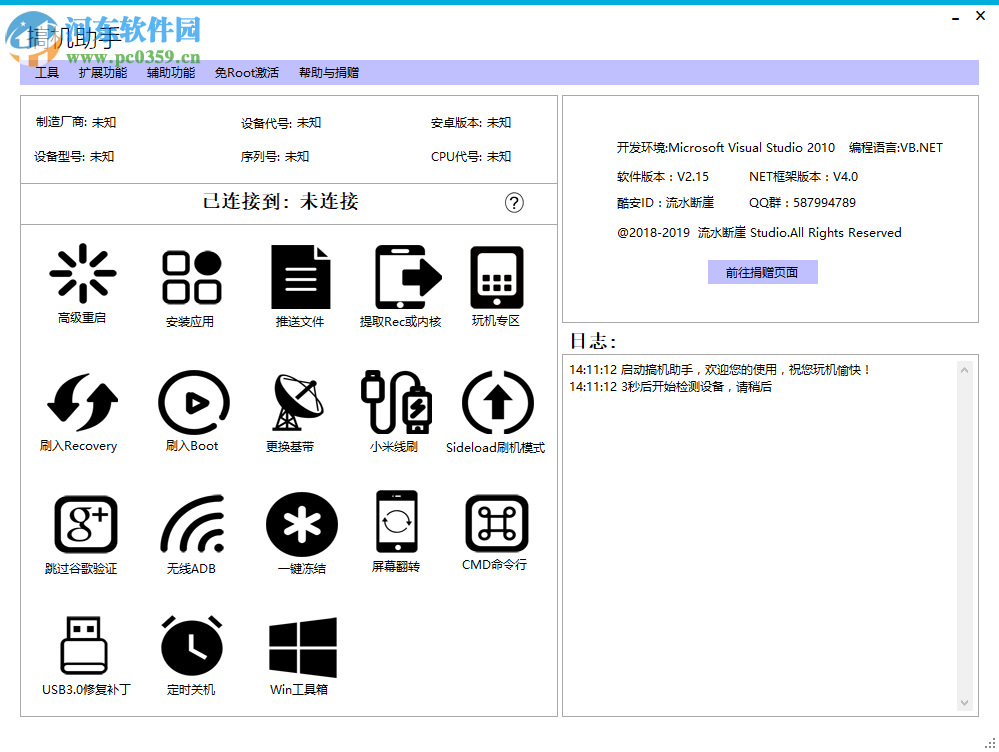Click the 安装应用 install app icon
The image size is (999, 752).
pos(192,277)
